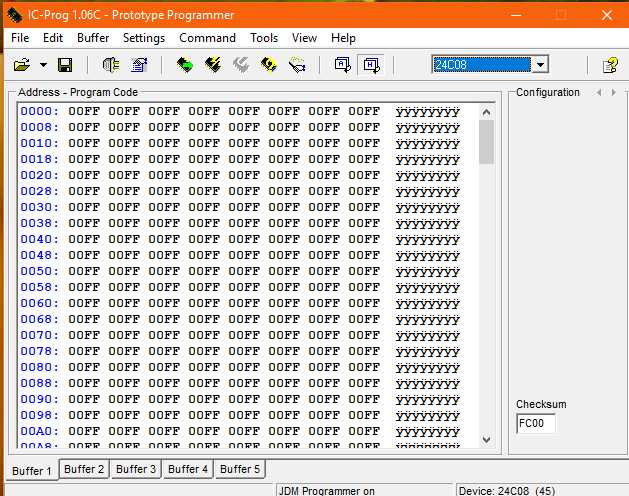
Task: Click the Open File folder icon
Action: tap(22, 65)
